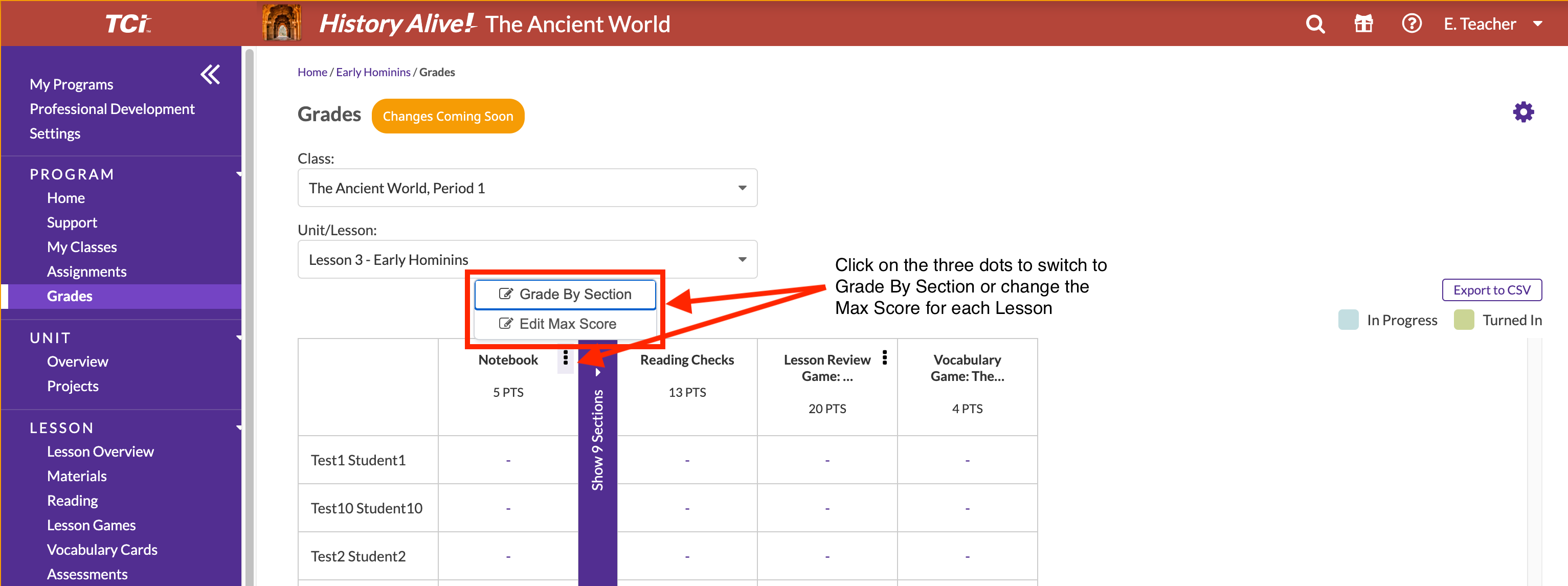Open the Early Hominins breadcrumb link
Screen dimensions: 1568x586
(x=373, y=71)
